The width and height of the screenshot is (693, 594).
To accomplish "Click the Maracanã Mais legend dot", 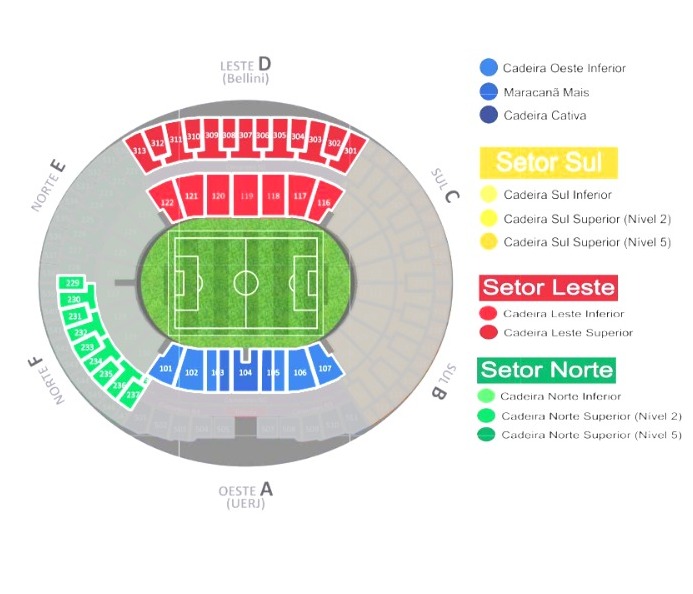I will point(488,92).
